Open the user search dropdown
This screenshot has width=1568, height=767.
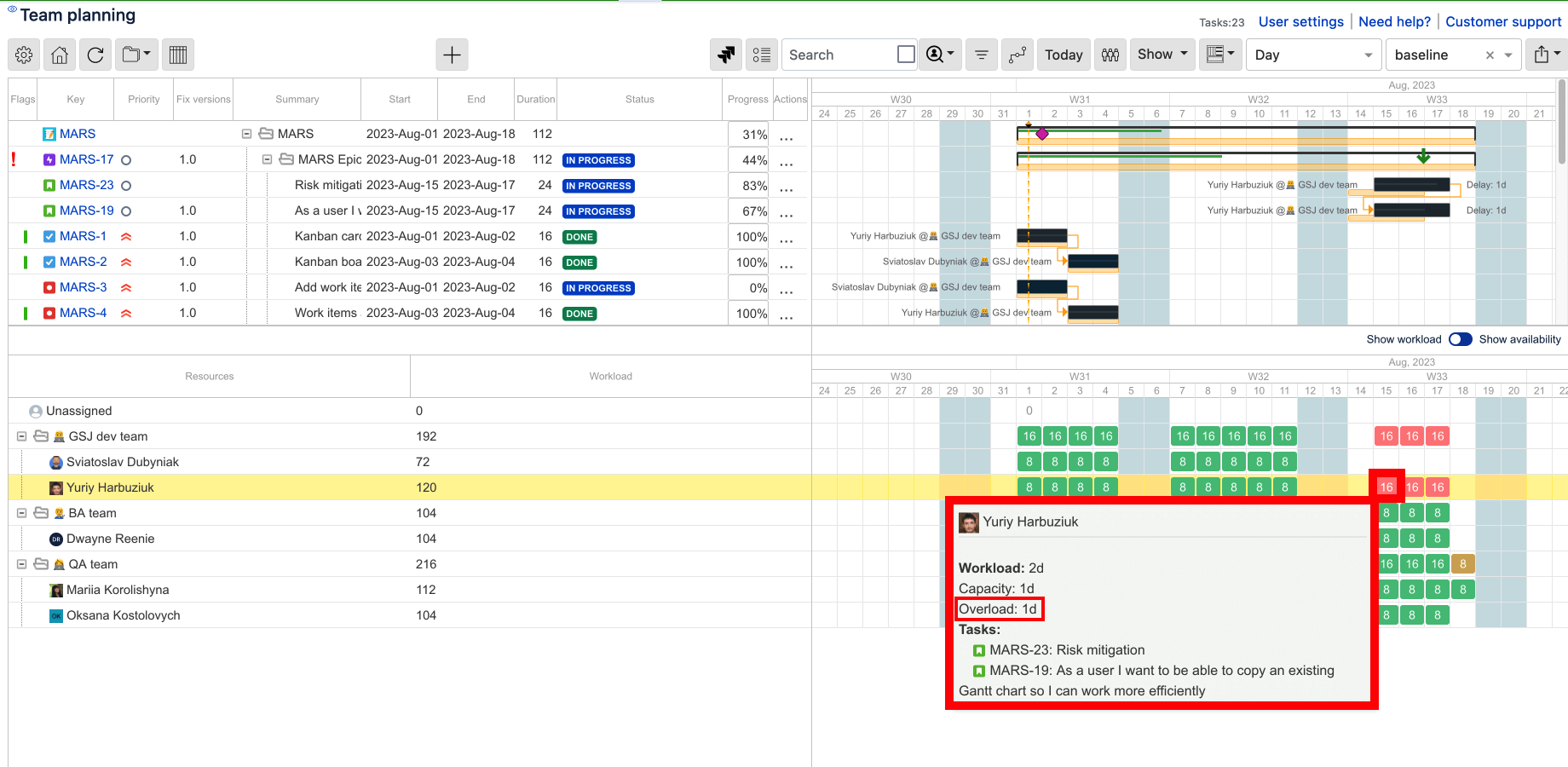coord(941,55)
